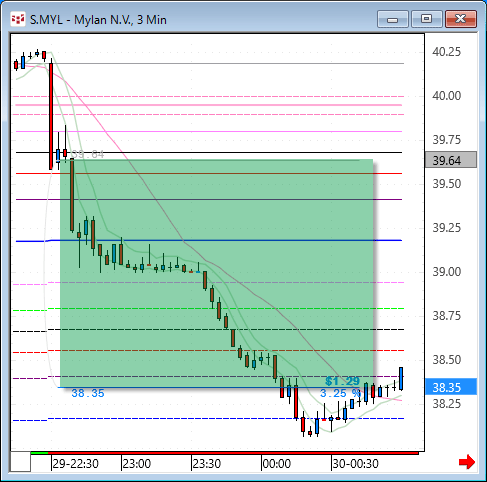The height and width of the screenshot is (482, 487).
Task: Click the 30-00:30 time axis label
Action: coord(356,464)
